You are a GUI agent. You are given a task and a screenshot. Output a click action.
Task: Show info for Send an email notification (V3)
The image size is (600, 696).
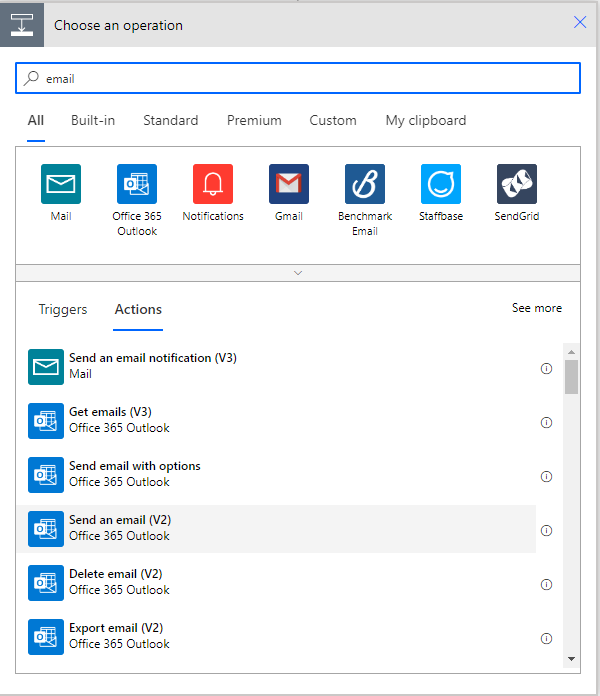[546, 368]
